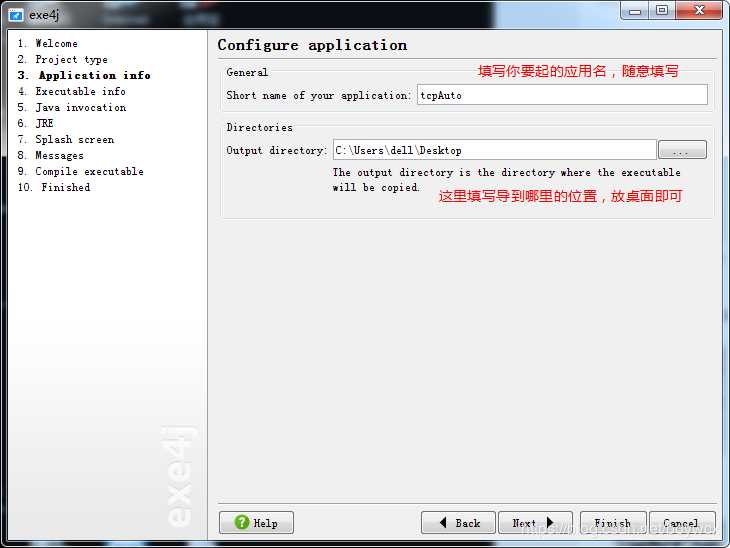Focus the short application name field

[562, 95]
